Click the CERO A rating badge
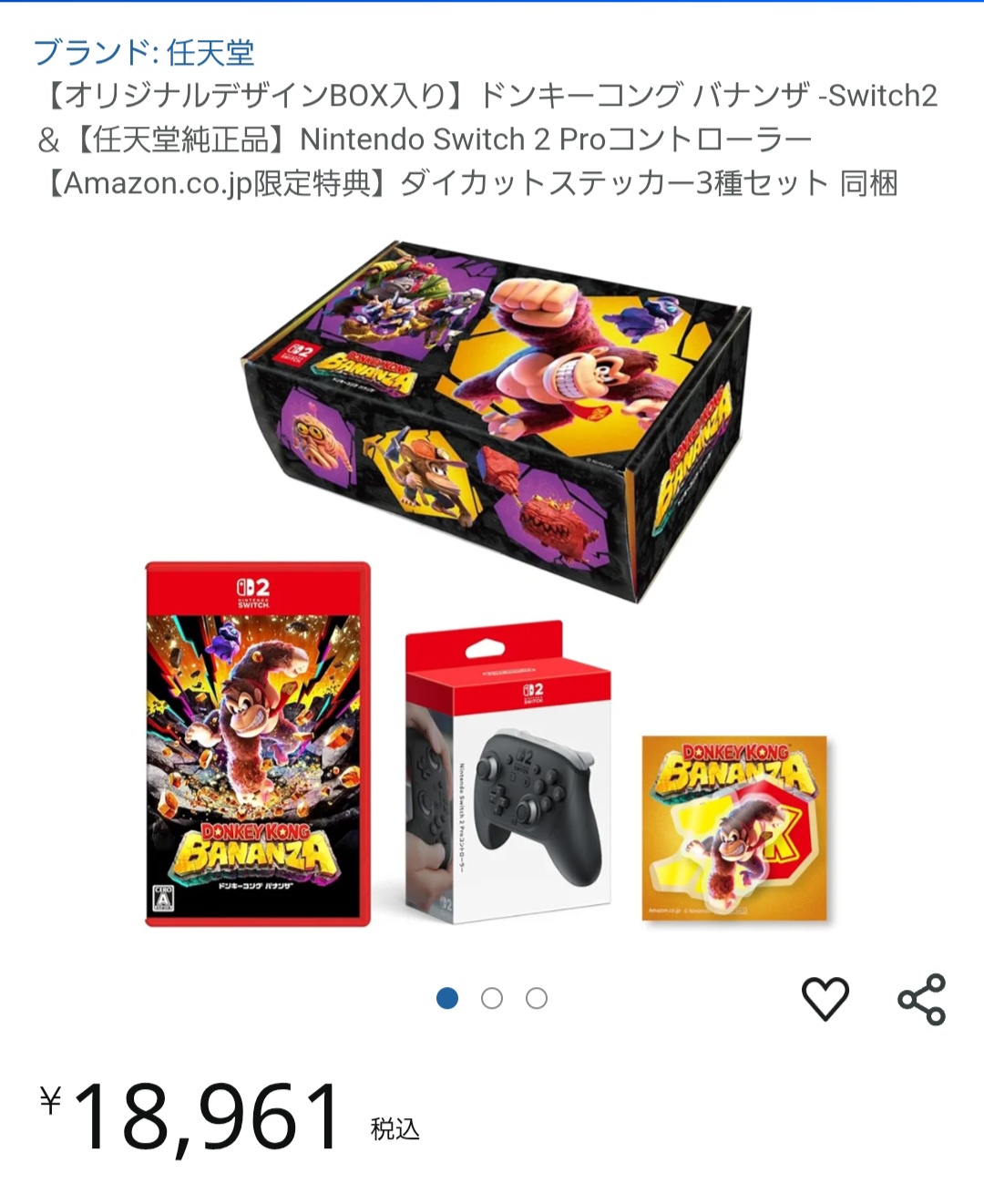This screenshot has height=1204, width=984. coord(163,898)
